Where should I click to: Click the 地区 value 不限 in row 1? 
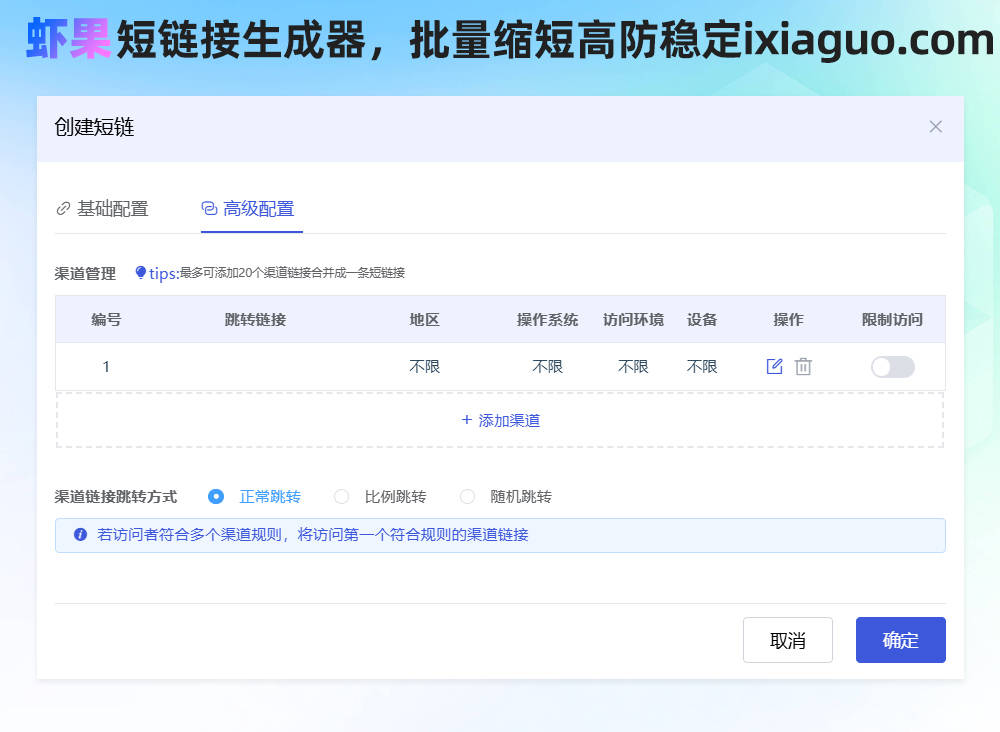[424, 367]
